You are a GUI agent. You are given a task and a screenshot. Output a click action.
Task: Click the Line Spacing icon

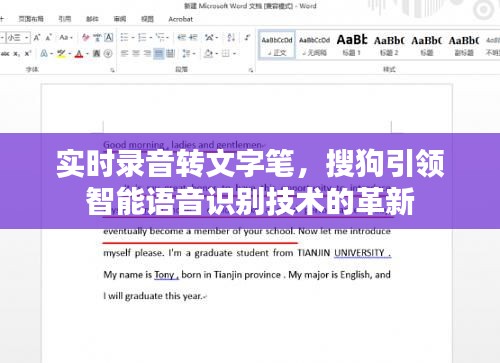(x=186, y=53)
